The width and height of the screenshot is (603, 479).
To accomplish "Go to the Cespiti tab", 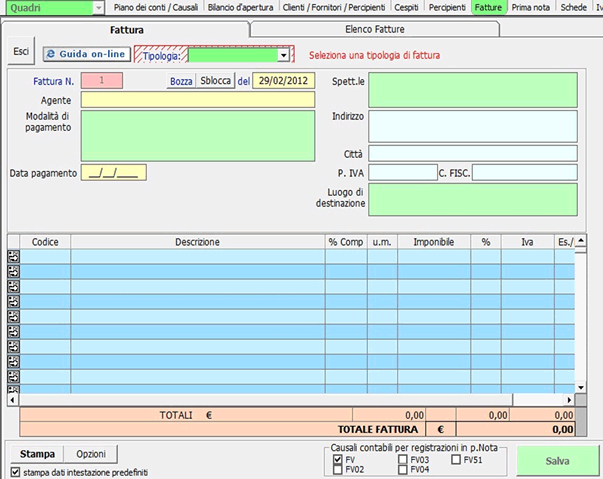I will coord(406,7).
